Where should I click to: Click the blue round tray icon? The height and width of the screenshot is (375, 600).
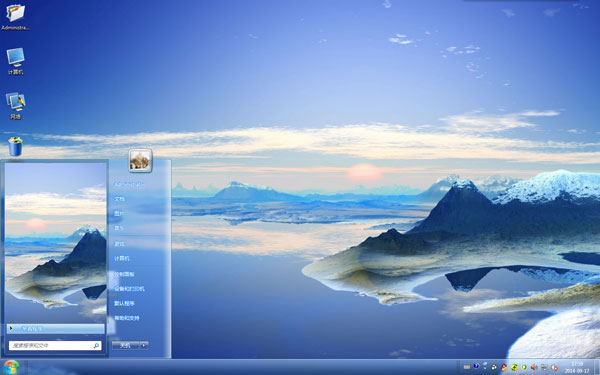tap(476, 366)
